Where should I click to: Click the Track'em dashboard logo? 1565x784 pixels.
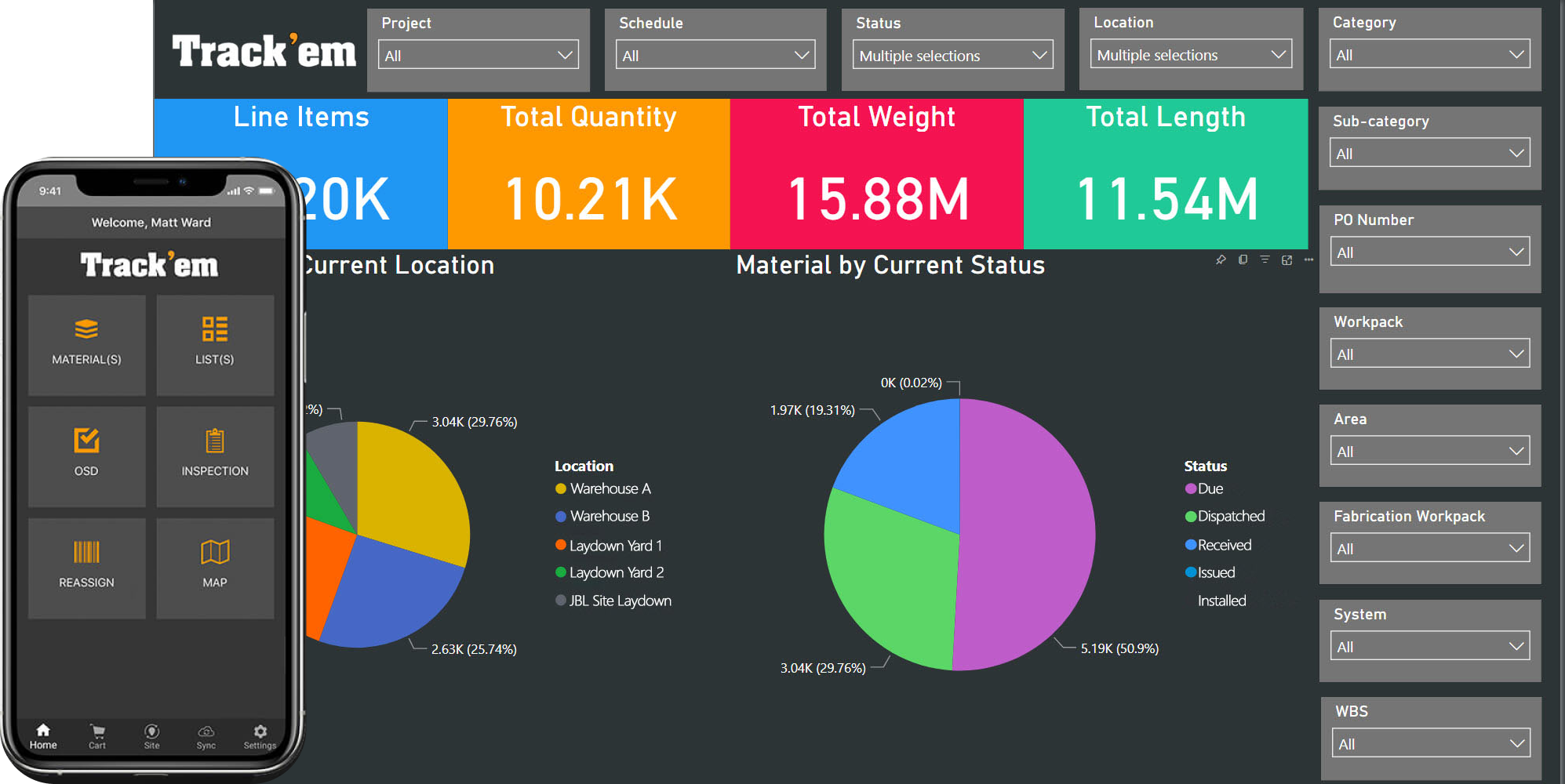pyautogui.click(x=264, y=52)
